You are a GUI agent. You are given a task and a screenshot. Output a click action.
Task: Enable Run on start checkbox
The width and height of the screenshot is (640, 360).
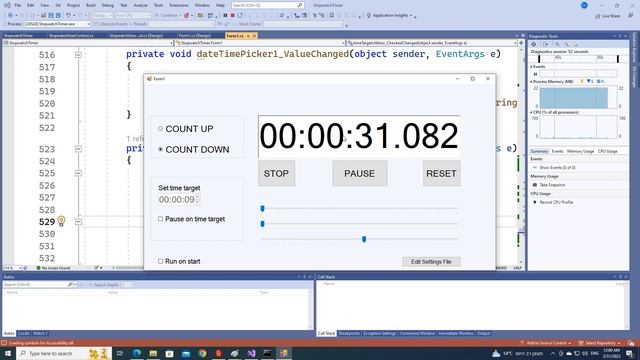pos(160,261)
